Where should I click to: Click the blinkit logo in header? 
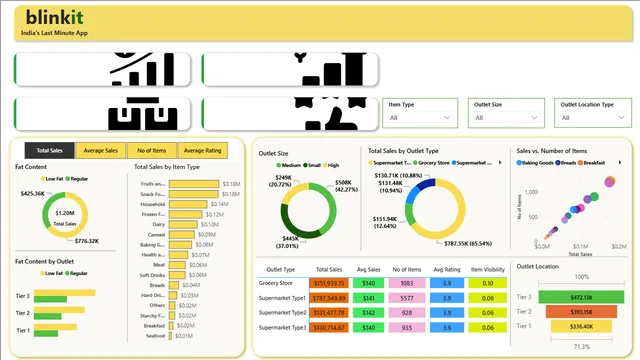click(x=54, y=18)
